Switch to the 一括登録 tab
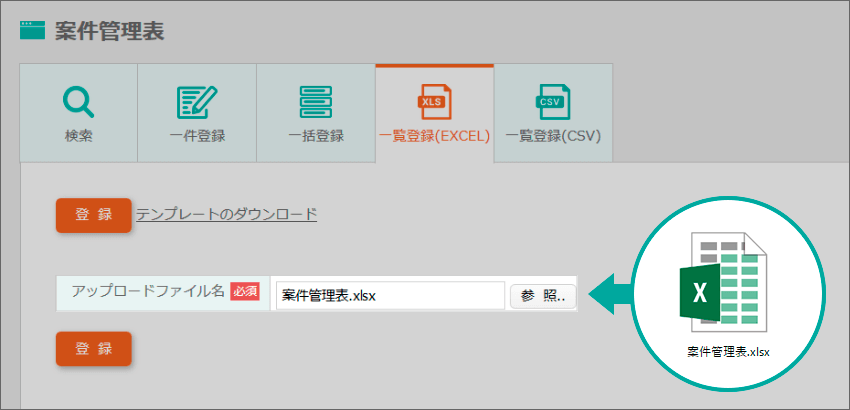Viewport: 850px width, 410px height. tap(316, 113)
